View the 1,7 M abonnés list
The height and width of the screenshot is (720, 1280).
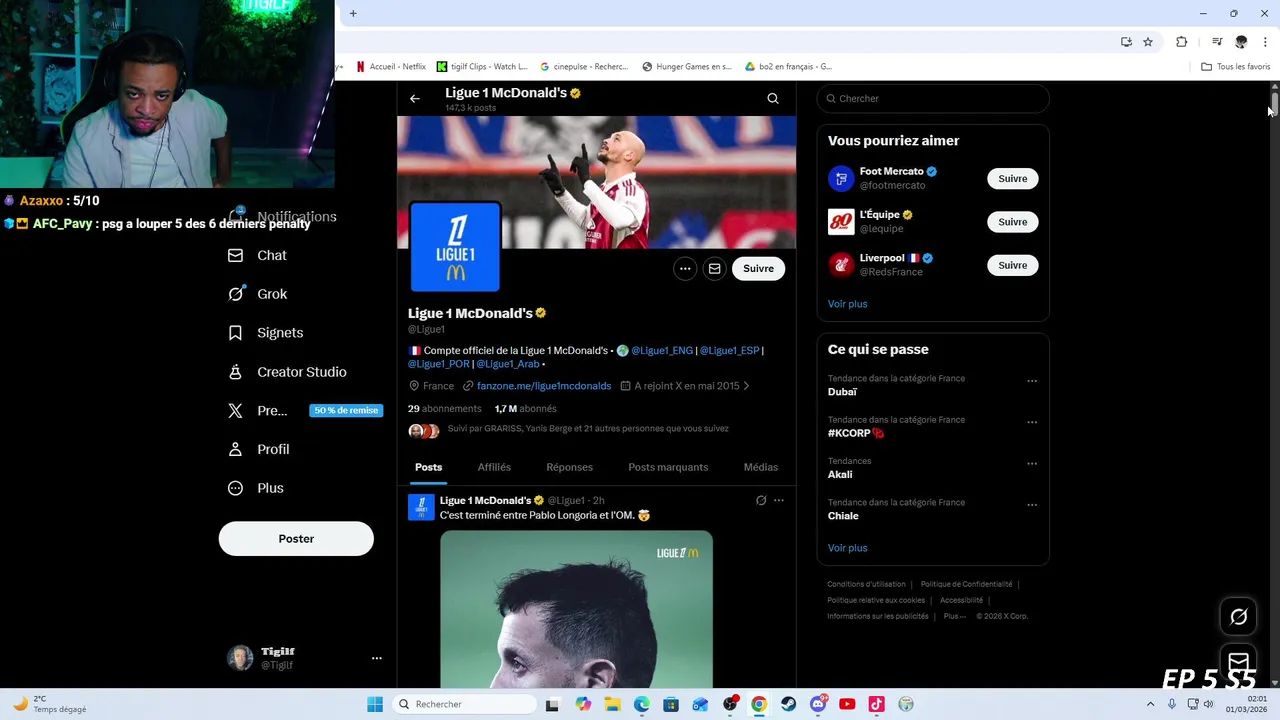[525, 409]
